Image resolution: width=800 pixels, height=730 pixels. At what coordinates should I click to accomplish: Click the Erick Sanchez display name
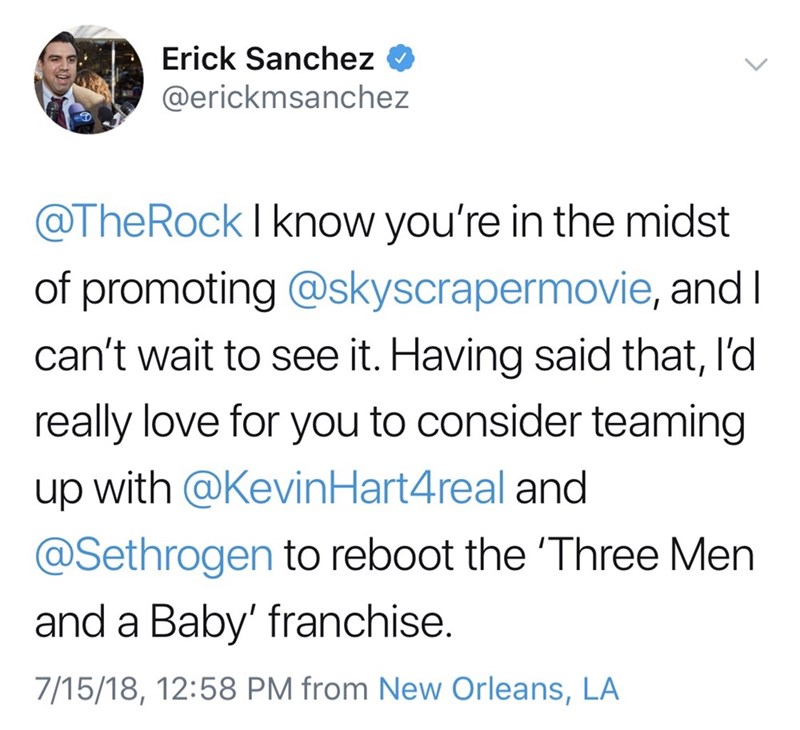[x=268, y=61]
